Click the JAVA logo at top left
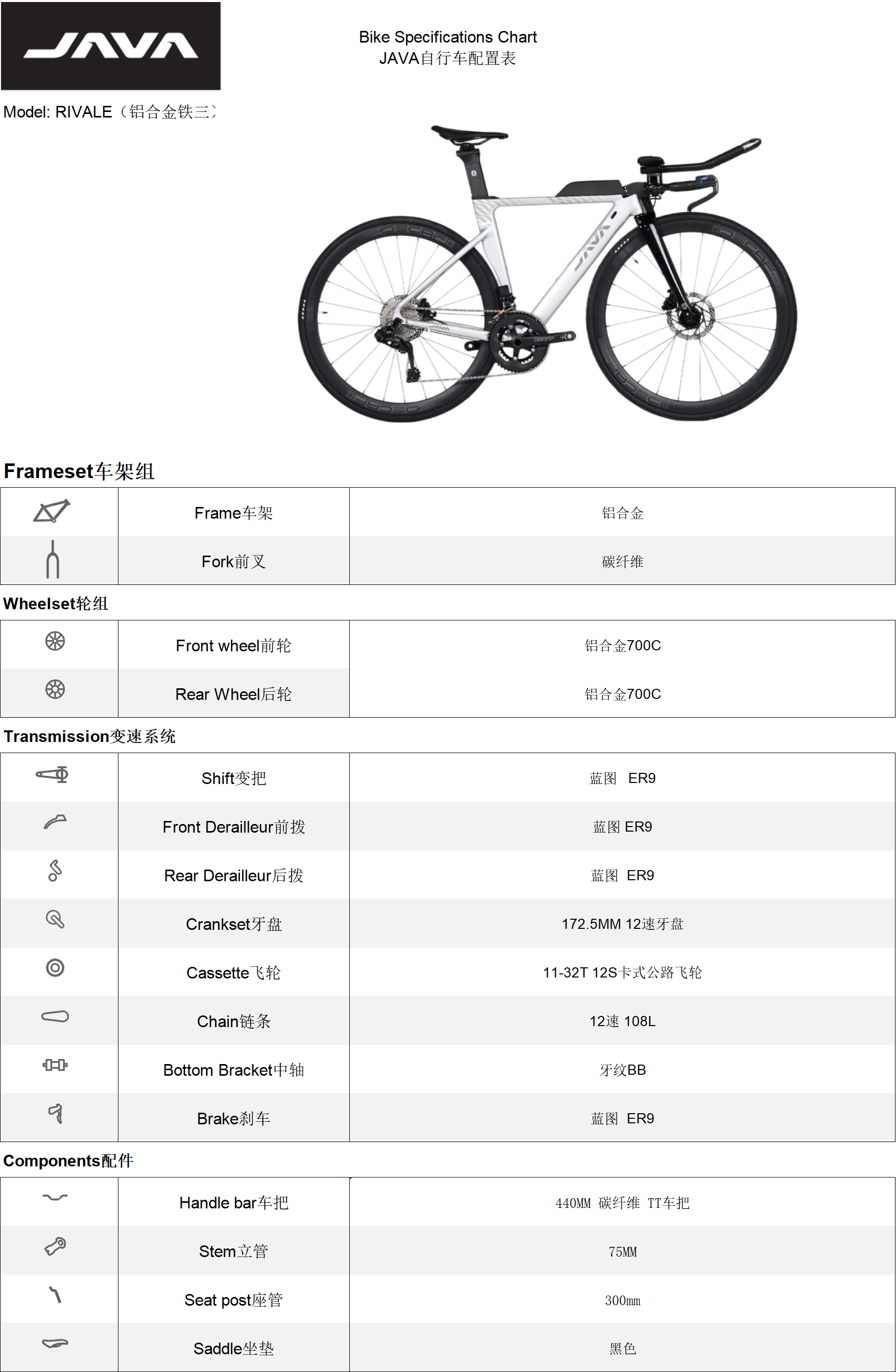896x1372 pixels. (x=111, y=46)
